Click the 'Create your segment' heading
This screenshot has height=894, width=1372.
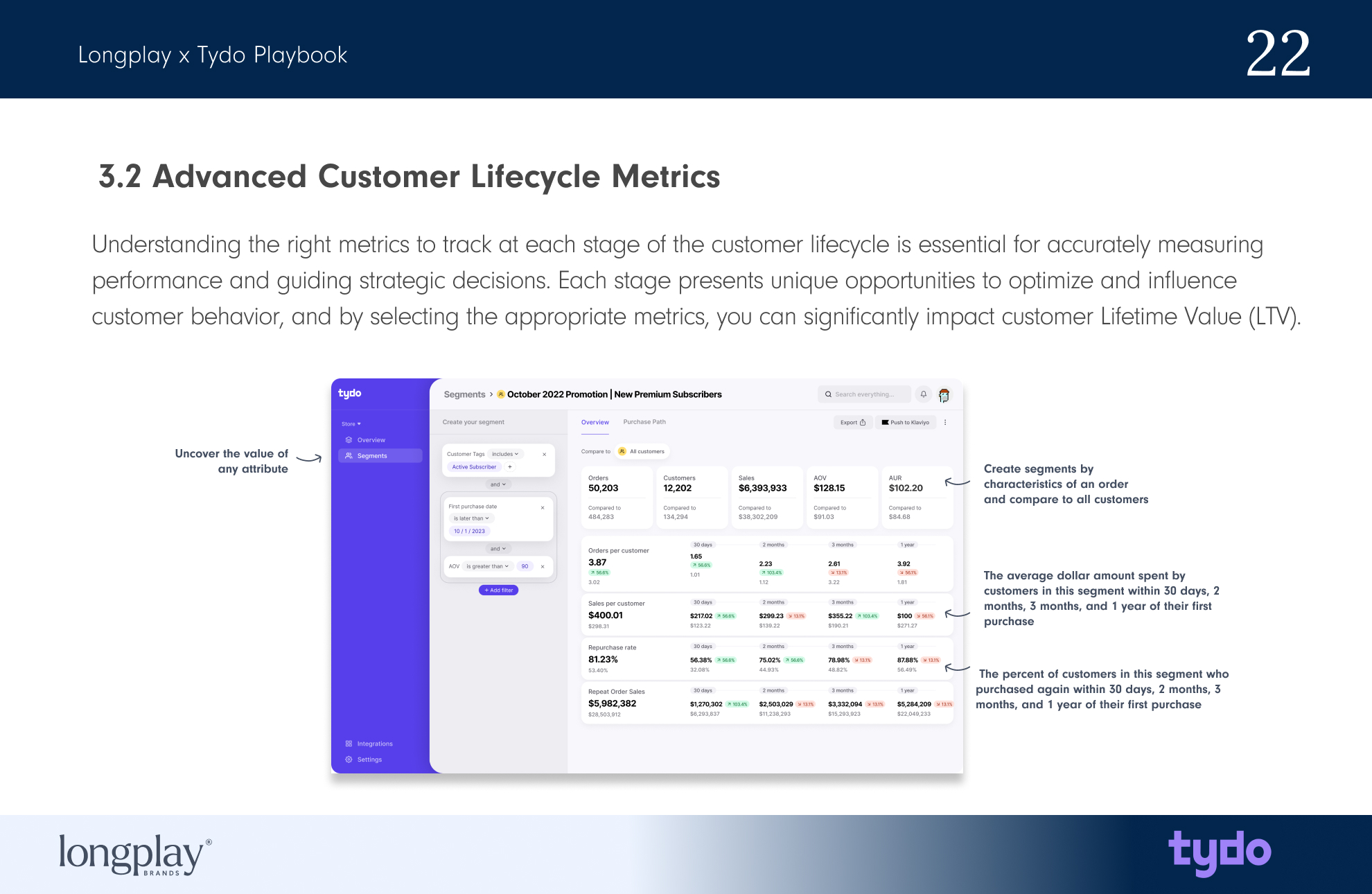pos(473,422)
